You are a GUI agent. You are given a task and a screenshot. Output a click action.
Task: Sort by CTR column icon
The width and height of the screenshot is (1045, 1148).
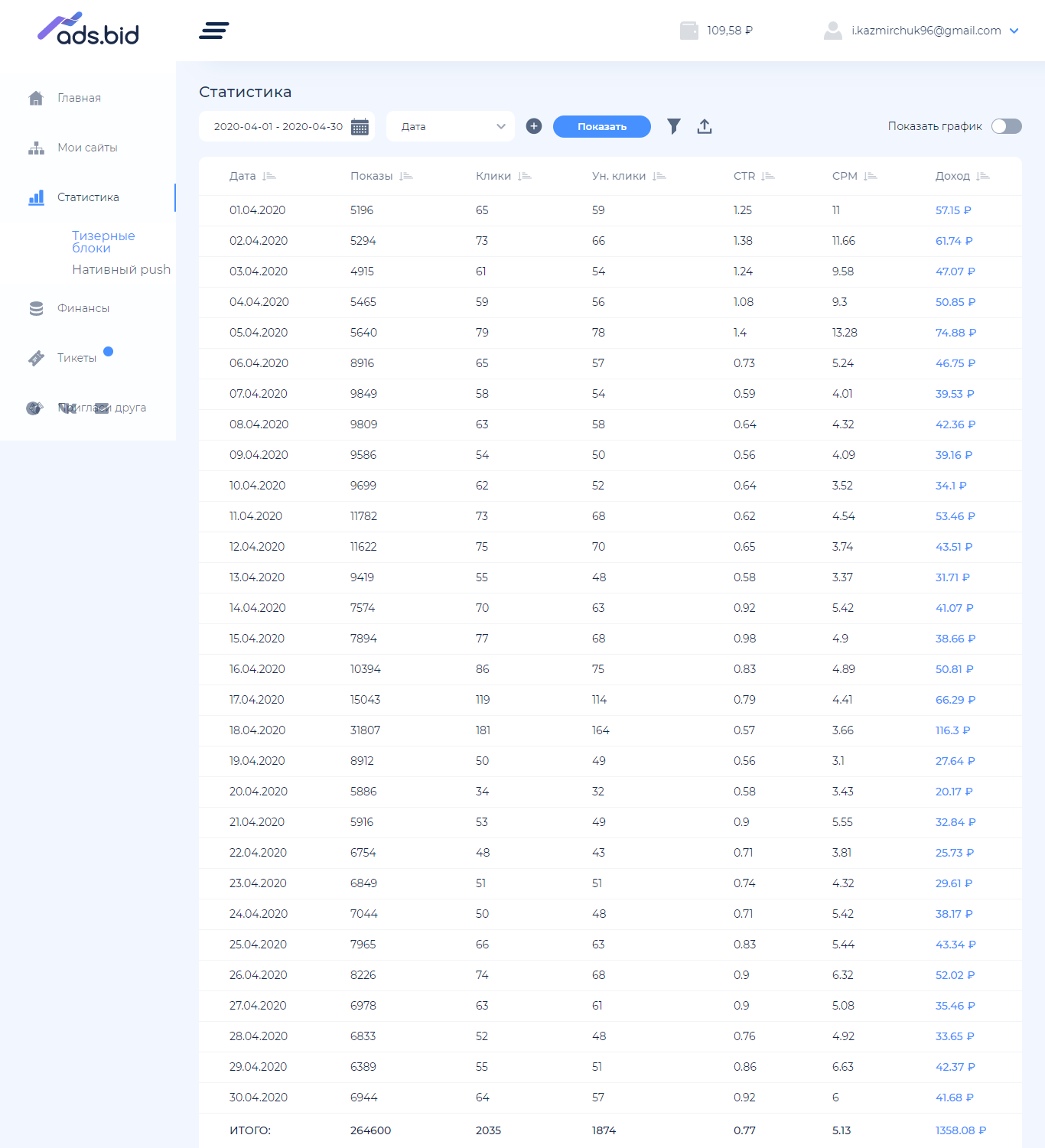(x=768, y=177)
